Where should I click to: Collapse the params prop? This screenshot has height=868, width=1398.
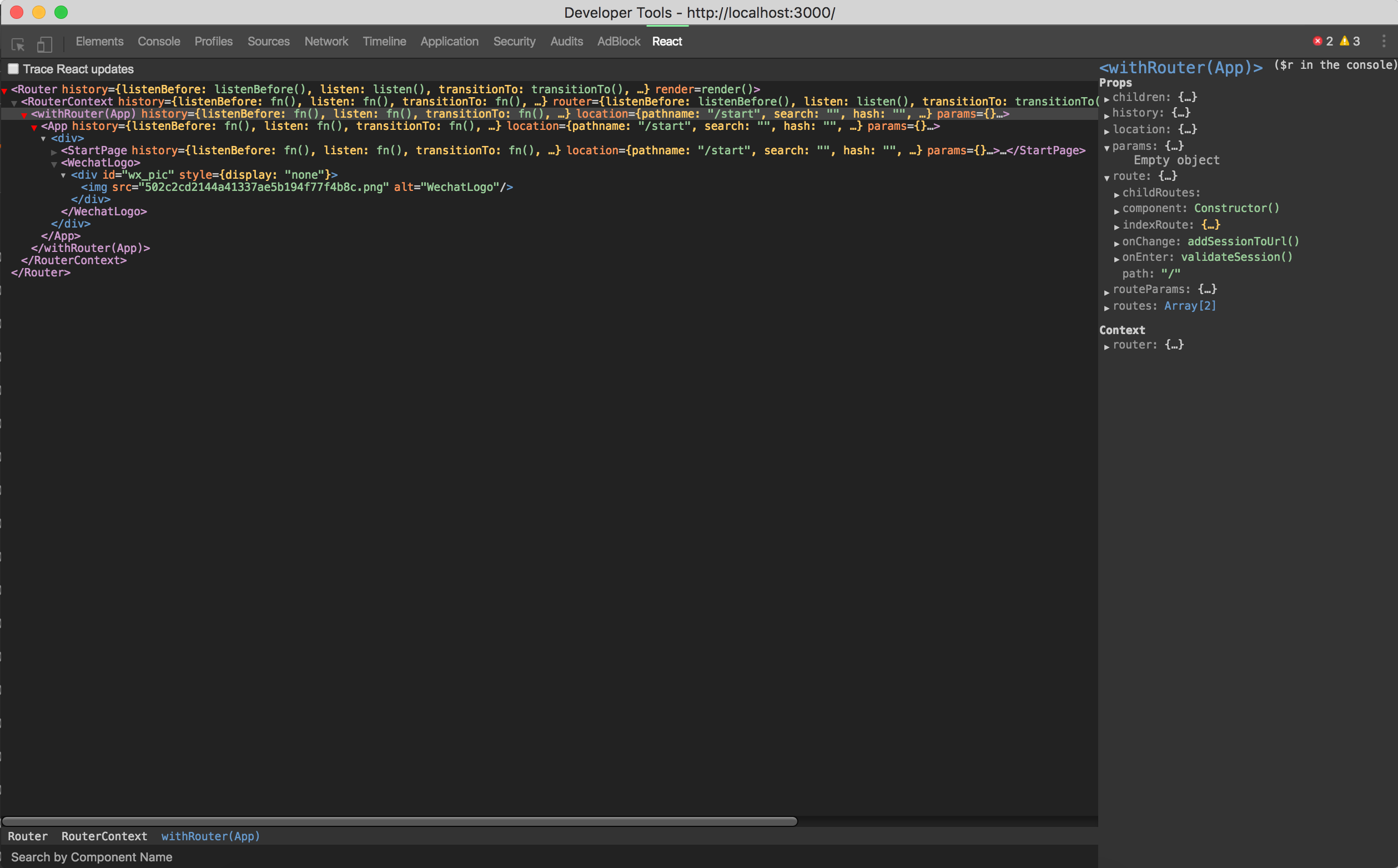pos(1107,148)
